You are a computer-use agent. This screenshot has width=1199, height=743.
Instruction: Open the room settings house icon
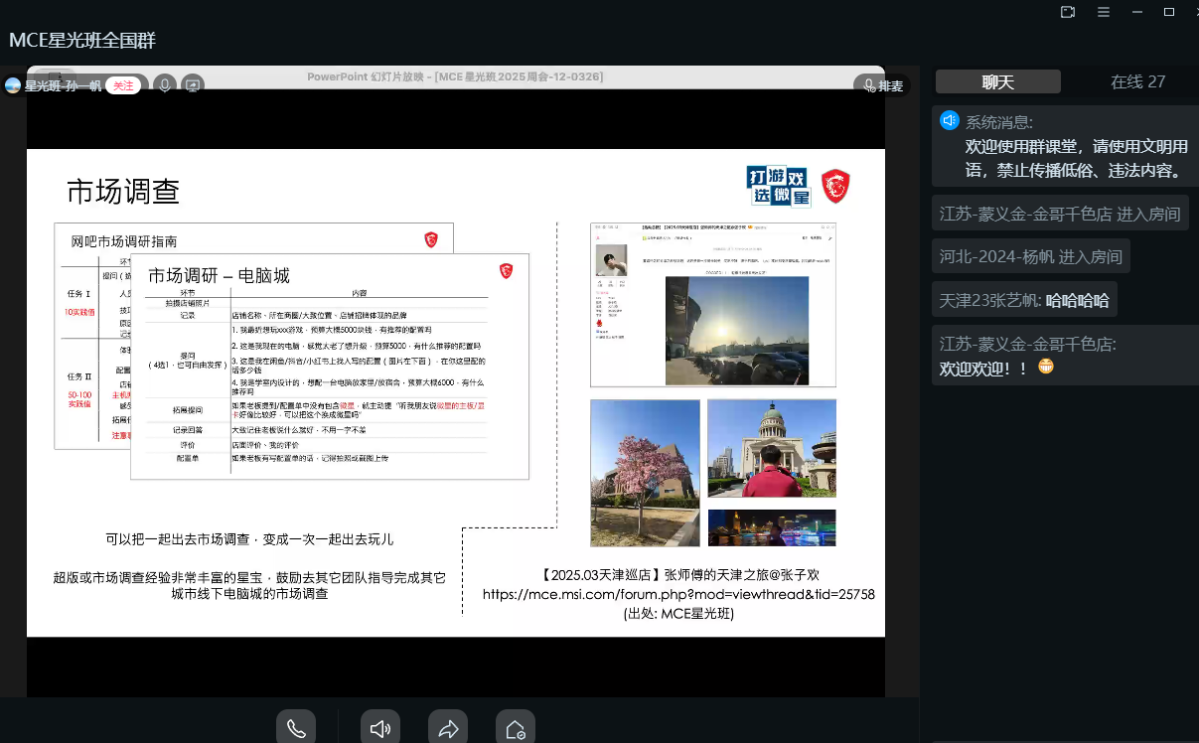515,728
